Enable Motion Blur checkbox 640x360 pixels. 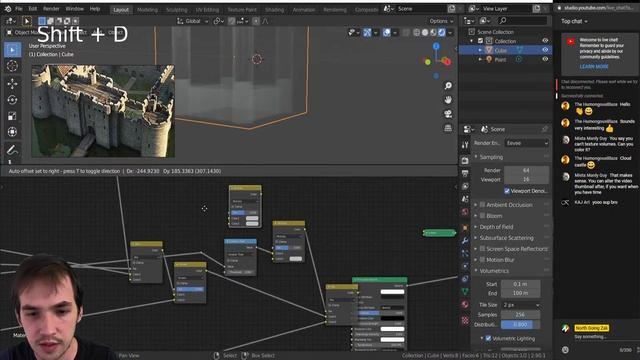pyautogui.click(x=482, y=260)
